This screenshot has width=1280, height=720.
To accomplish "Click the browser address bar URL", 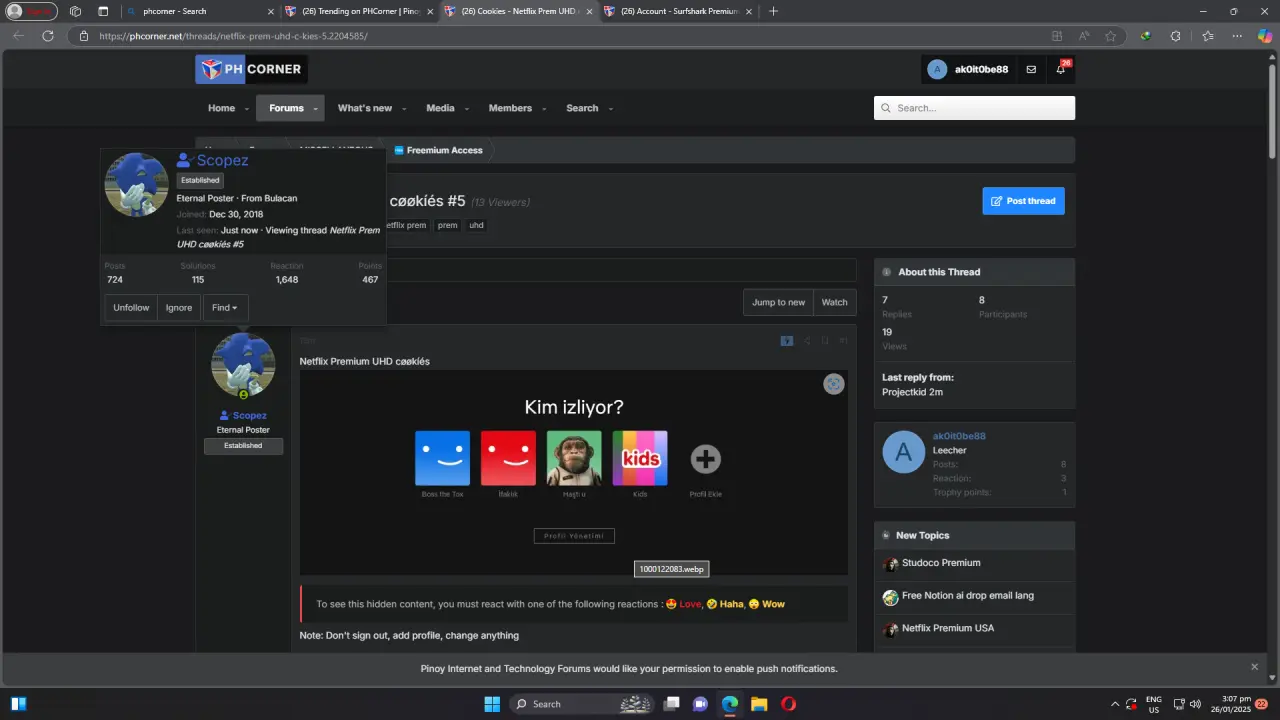I will coord(233,36).
